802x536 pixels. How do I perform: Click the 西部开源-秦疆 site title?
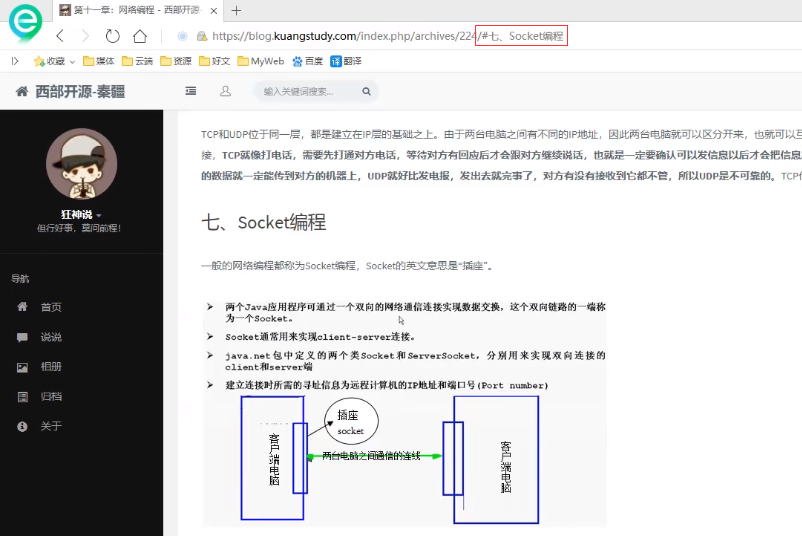[x=80, y=92]
